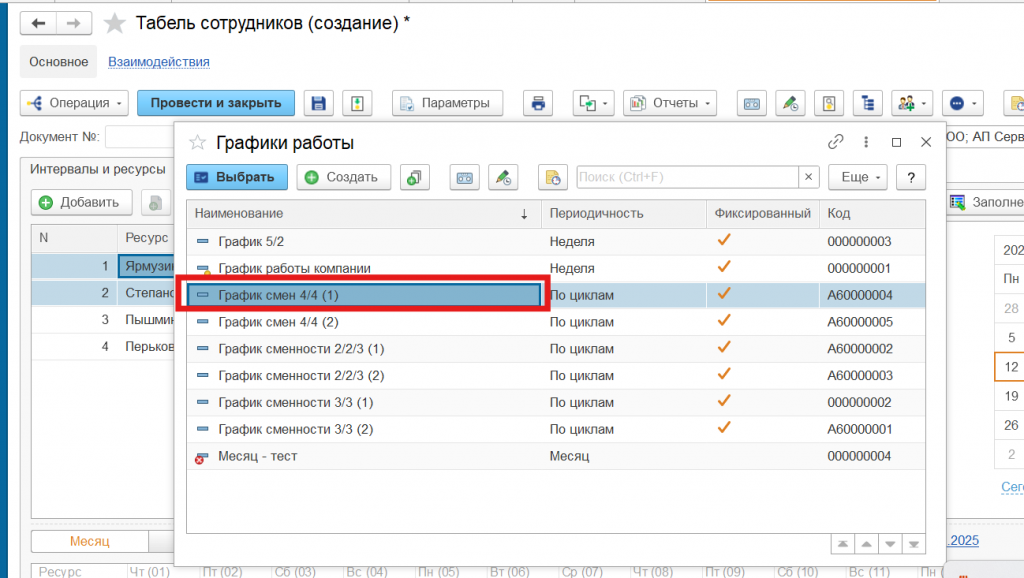Copy link to Графики работы dialog
This screenshot has height=578, width=1024.
click(x=836, y=143)
